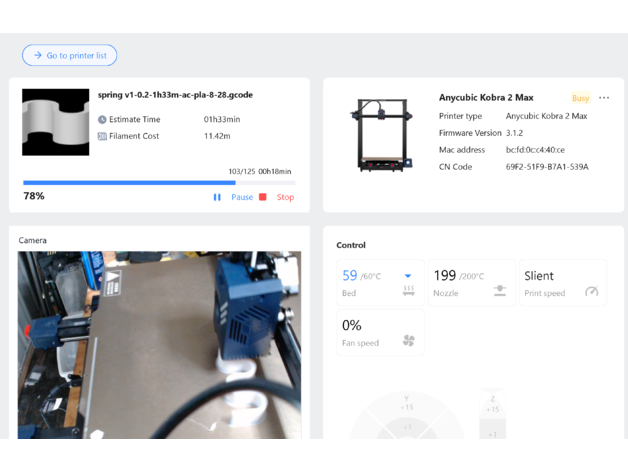
Task: Click the print progress bar
Action: tap(158, 183)
